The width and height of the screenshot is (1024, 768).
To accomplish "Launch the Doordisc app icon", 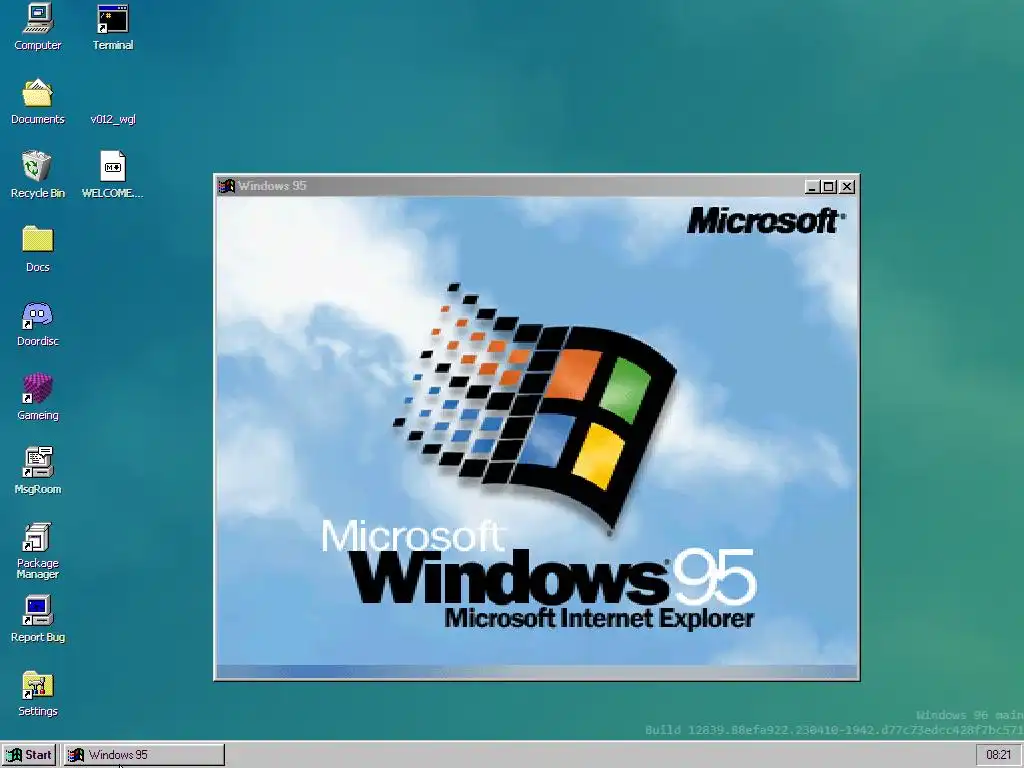I will [x=38, y=323].
